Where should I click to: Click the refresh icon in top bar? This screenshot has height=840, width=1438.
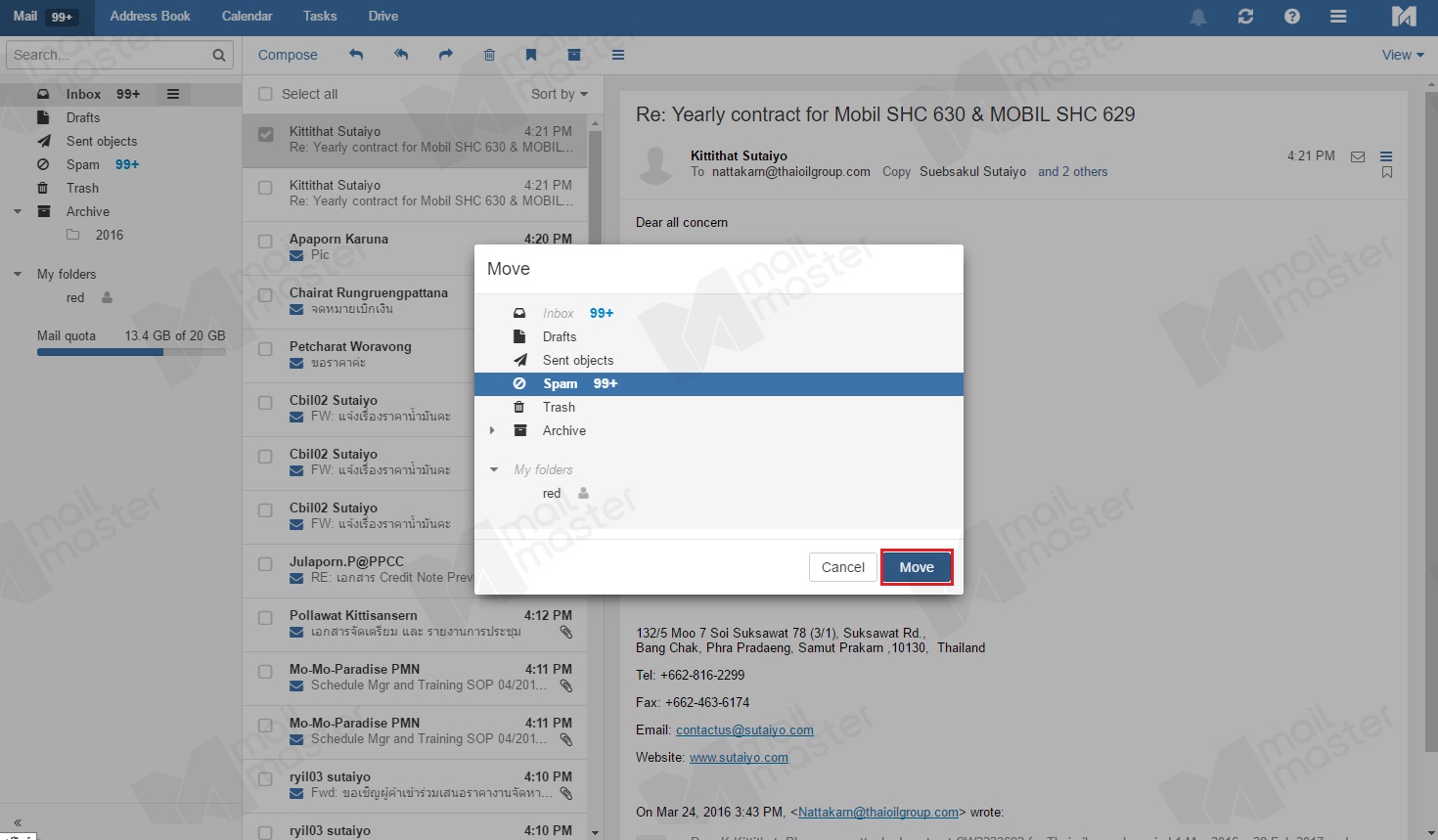[x=1245, y=17]
